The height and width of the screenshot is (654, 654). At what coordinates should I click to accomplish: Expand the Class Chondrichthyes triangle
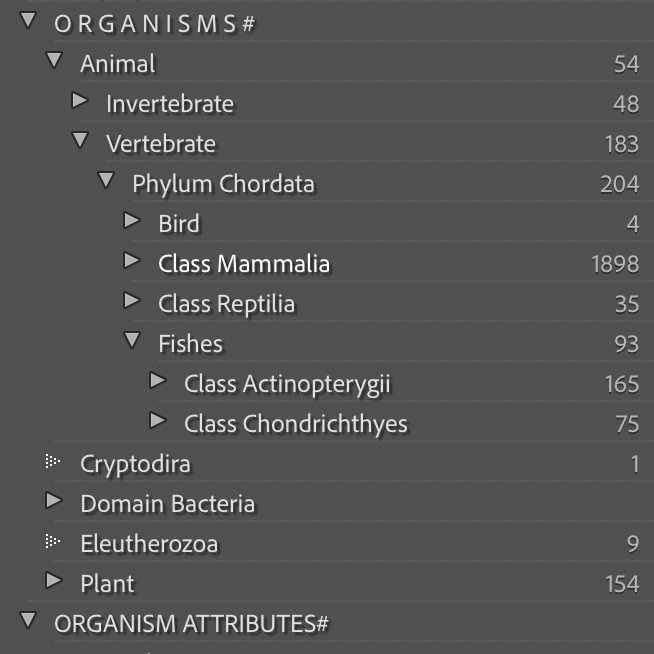[158, 421]
